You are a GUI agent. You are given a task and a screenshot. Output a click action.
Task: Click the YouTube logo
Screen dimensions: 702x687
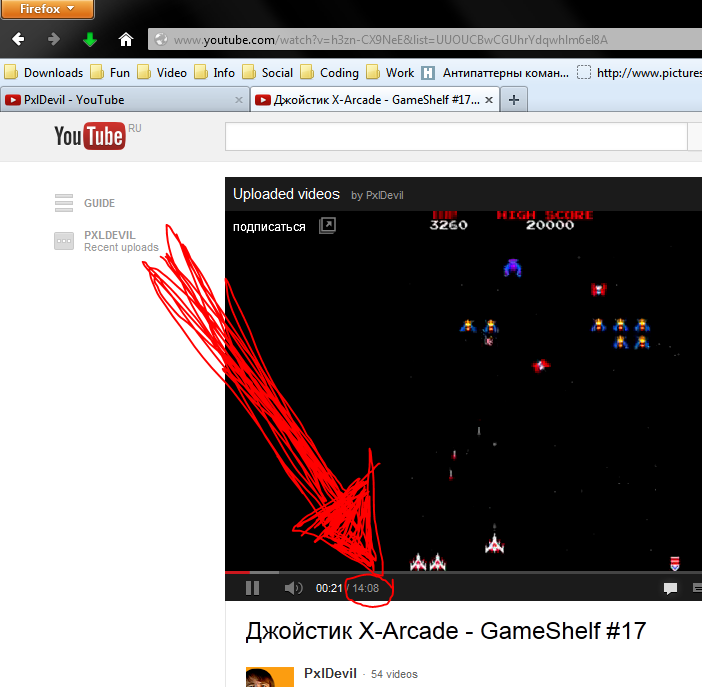click(x=90, y=136)
